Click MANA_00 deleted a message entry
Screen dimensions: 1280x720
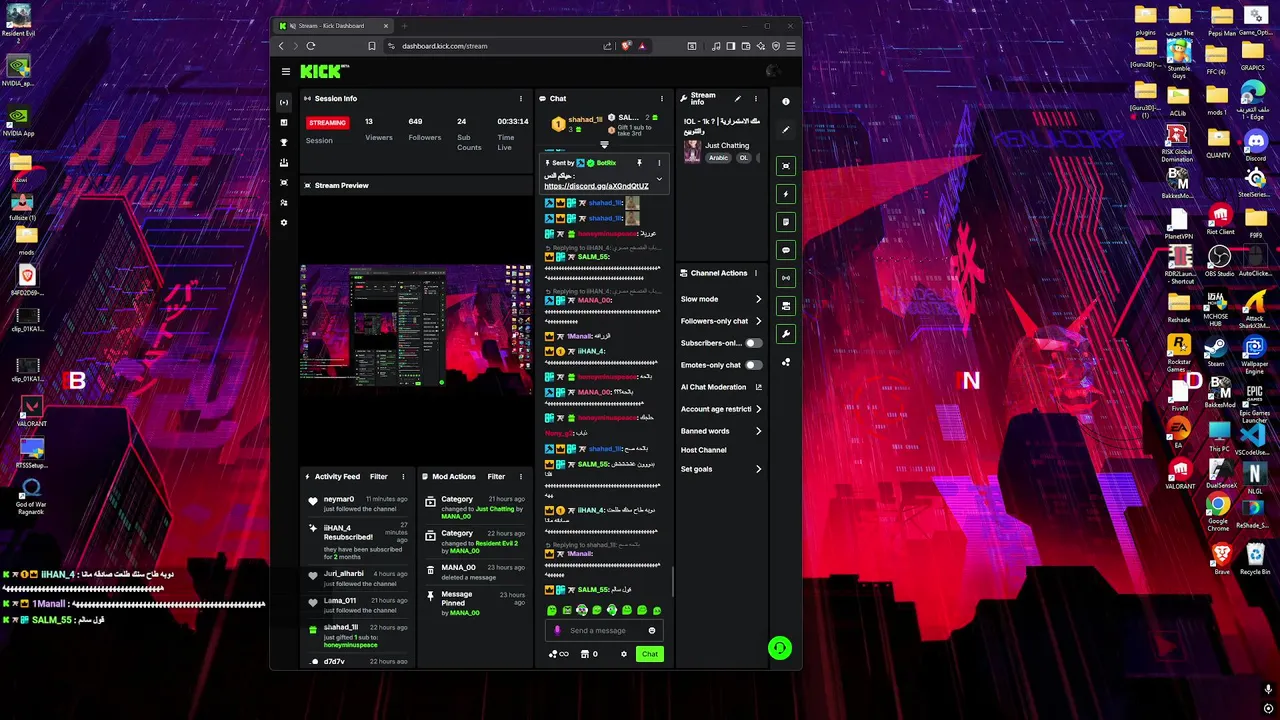475,572
